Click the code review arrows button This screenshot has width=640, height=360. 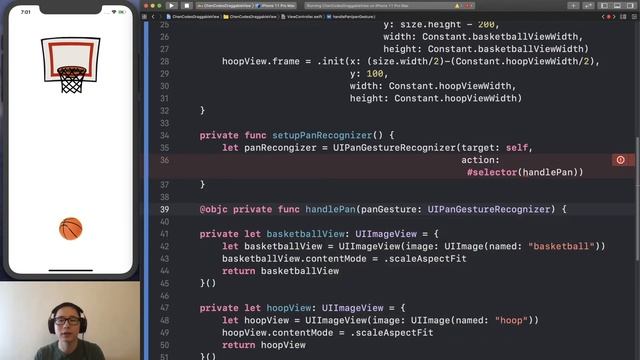click(588, 6)
